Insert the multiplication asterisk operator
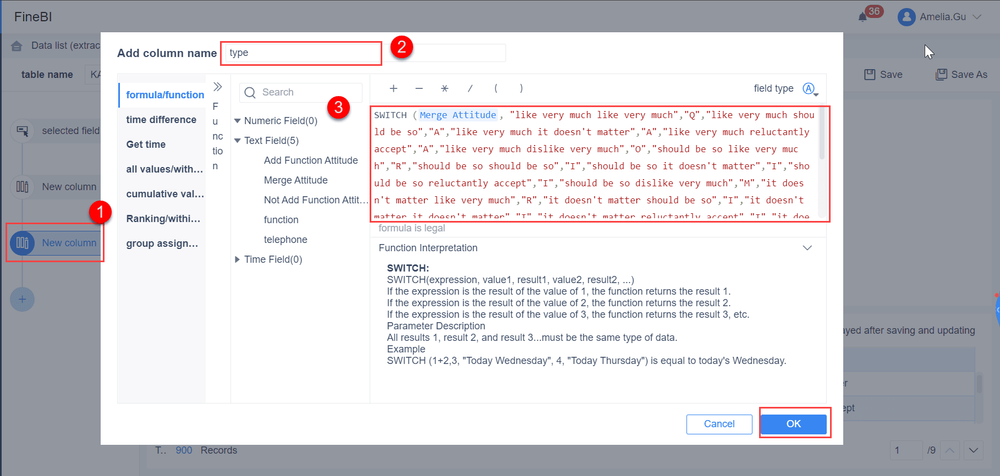This screenshot has height=476, width=1000. 445,88
